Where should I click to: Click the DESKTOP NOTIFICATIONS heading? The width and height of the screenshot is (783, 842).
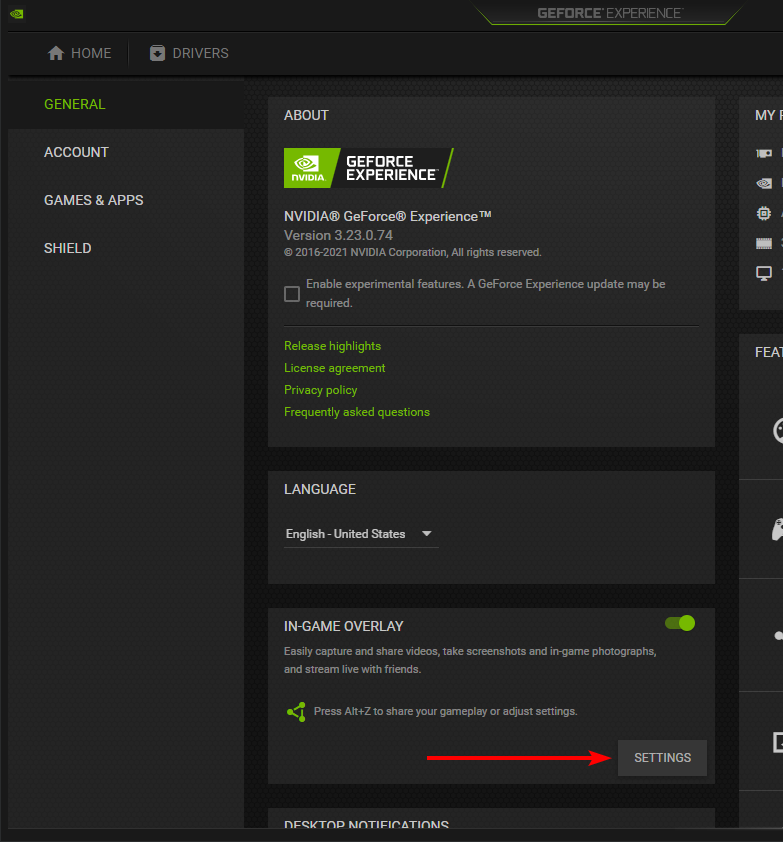tap(366, 824)
